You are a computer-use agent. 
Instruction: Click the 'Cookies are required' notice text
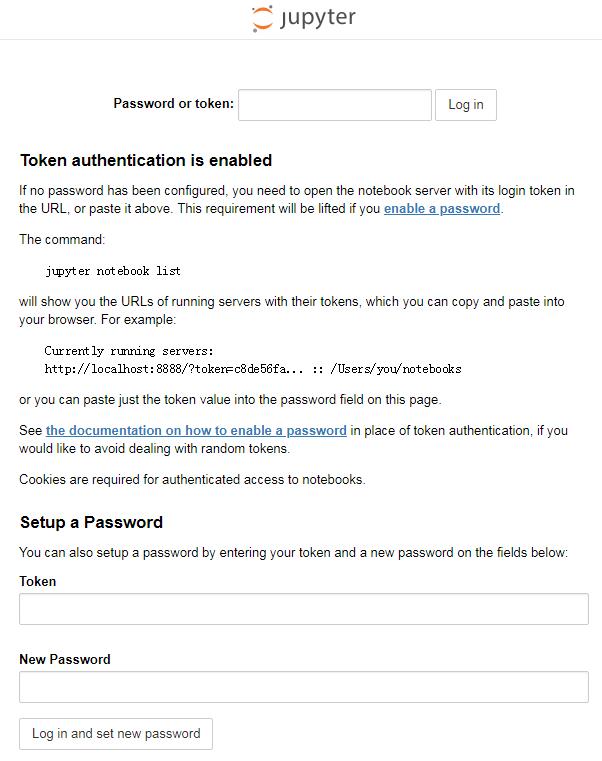[x=192, y=479]
